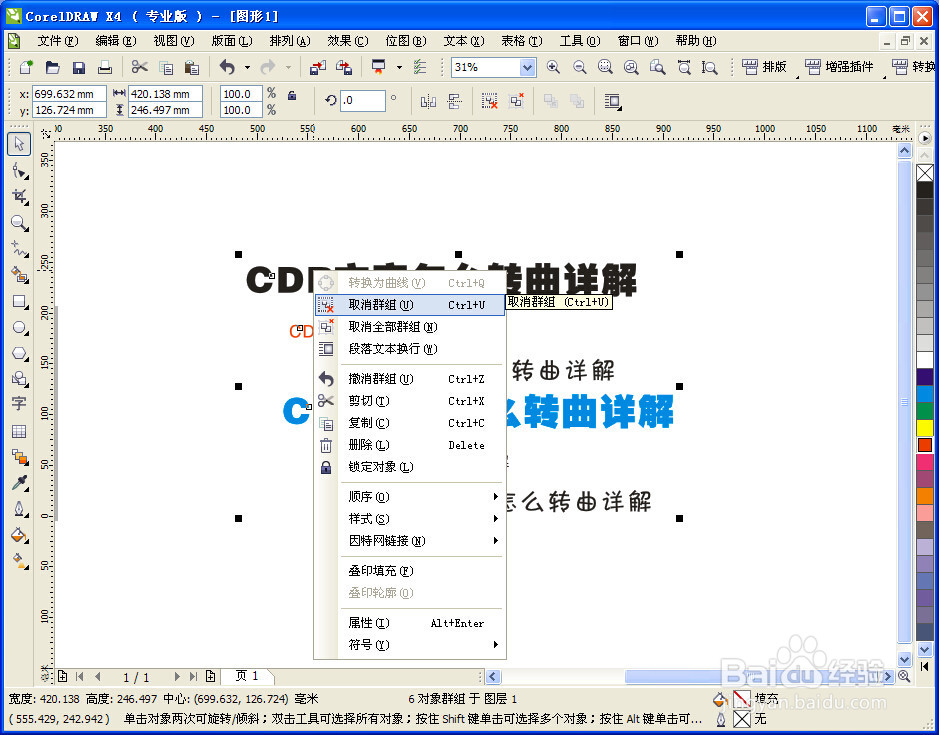Click the Open file icon
The width and height of the screenshot is (939, 735).
(52, 67)
